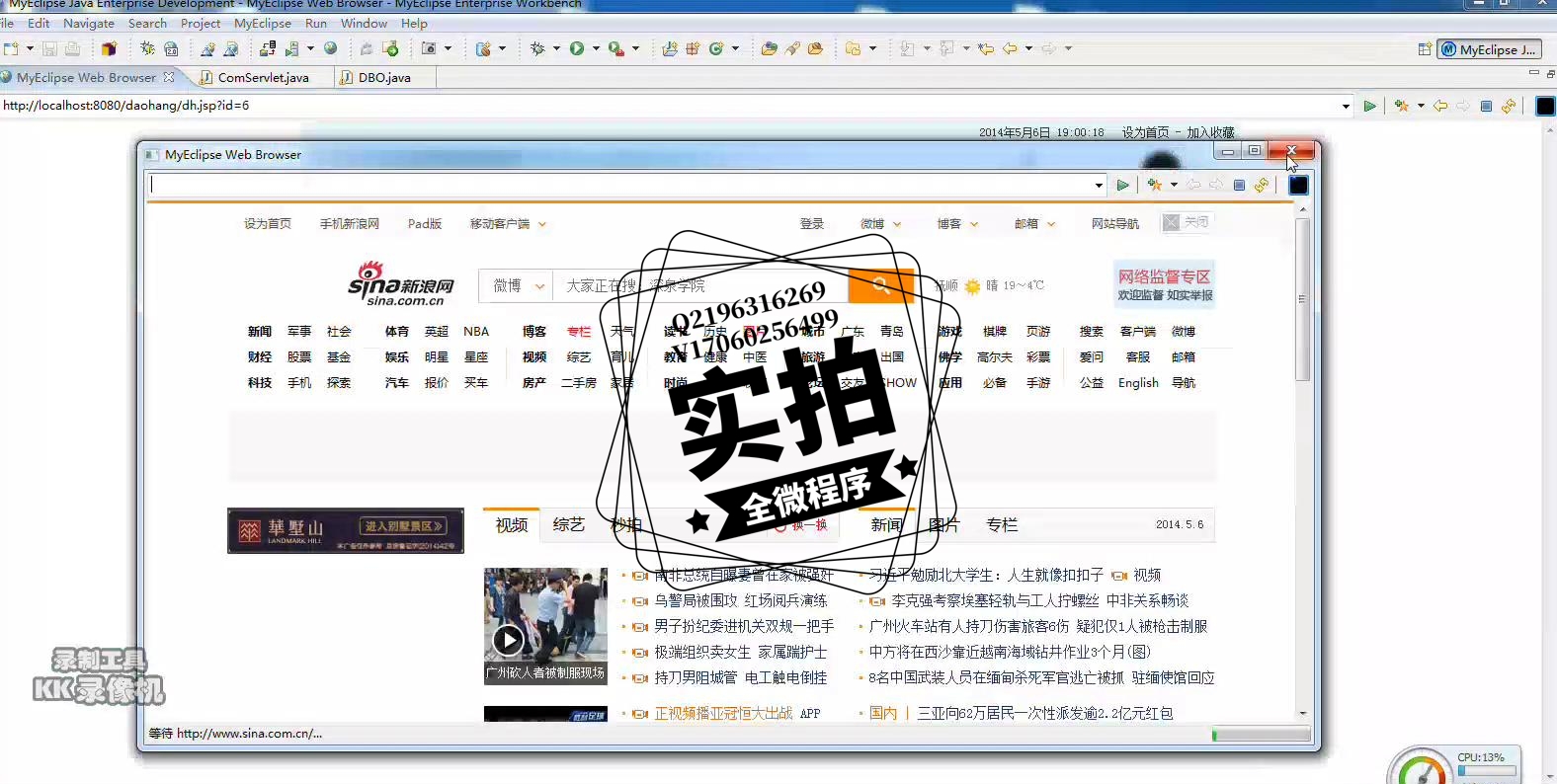
Task: Open the Run configurations dropdown arrow
Action: (x=596, y=48)
